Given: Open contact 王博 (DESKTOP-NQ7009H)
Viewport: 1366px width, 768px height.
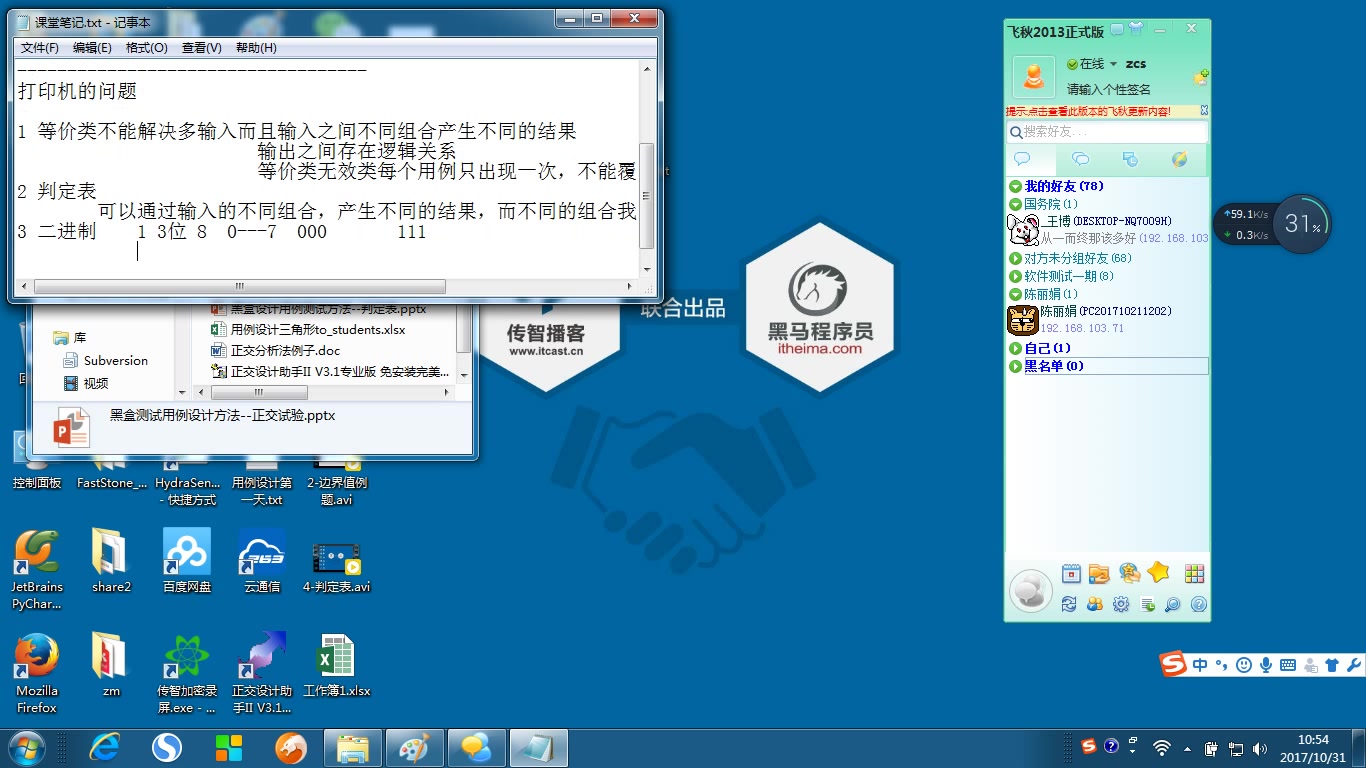Looking at the screenshot, I should (x=1108, y=229).
